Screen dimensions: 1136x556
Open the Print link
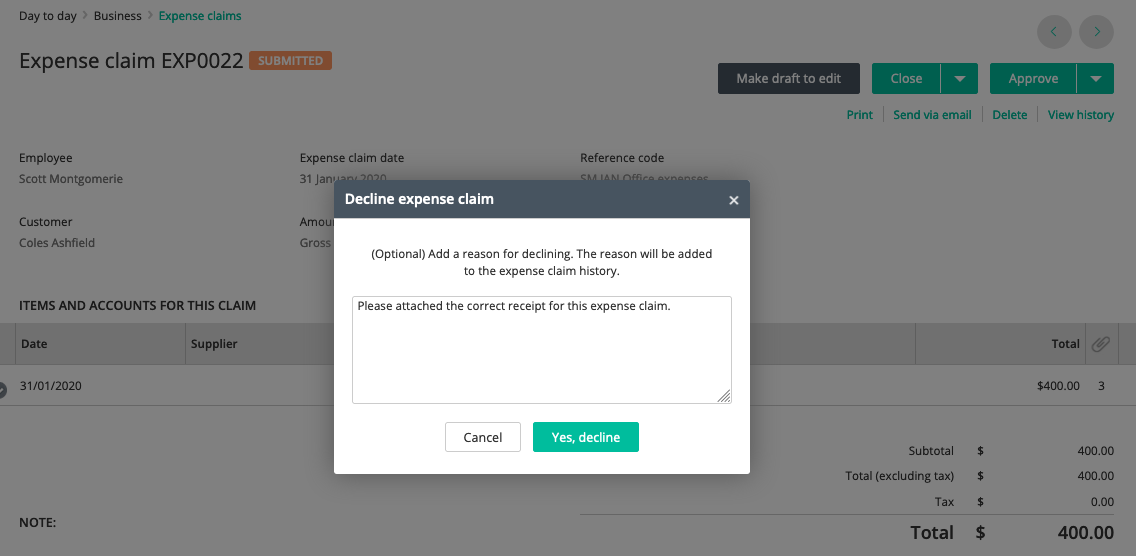click(x=859, y=115)
